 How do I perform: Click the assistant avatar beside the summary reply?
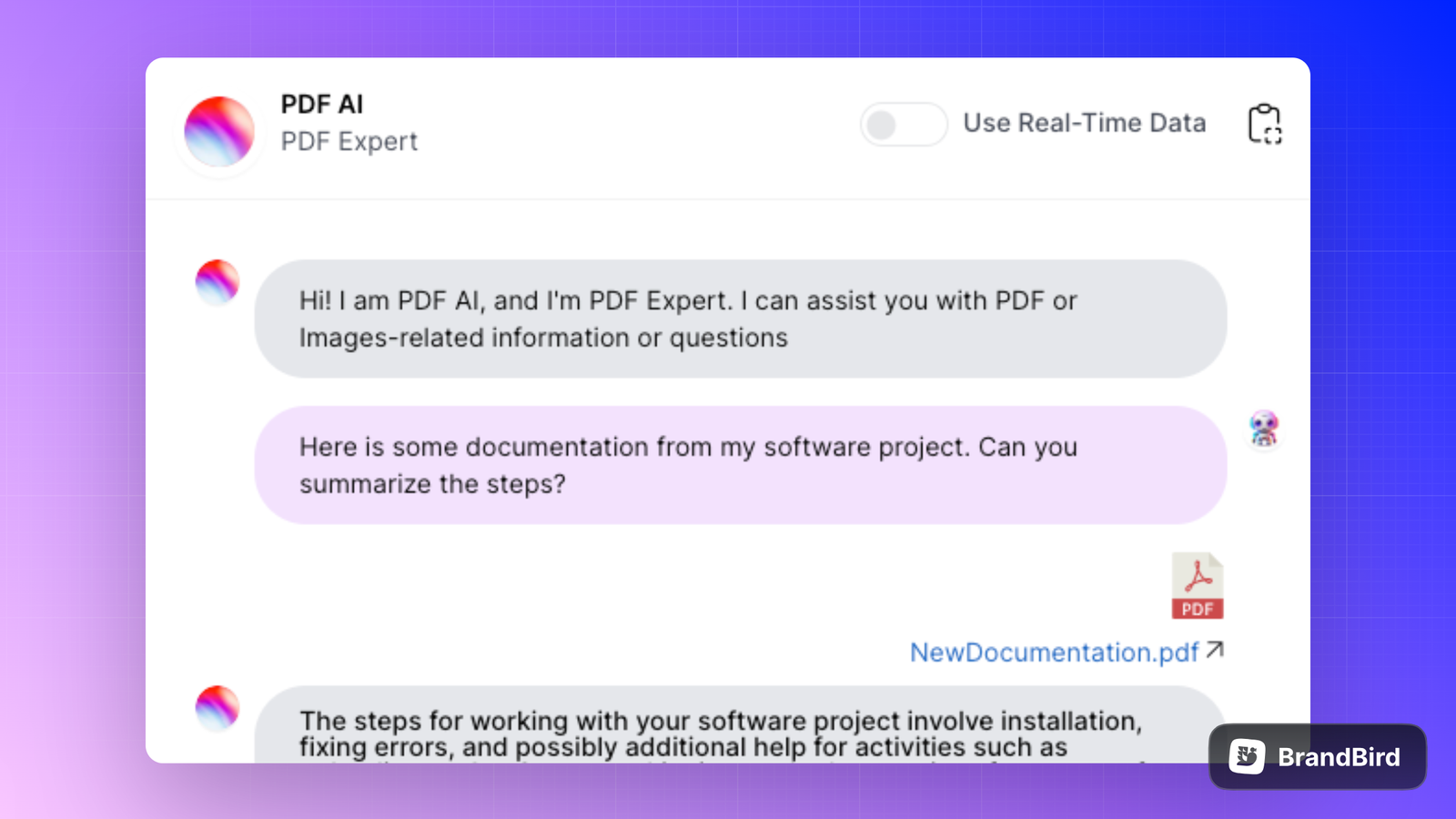click(x=217, y=709)
